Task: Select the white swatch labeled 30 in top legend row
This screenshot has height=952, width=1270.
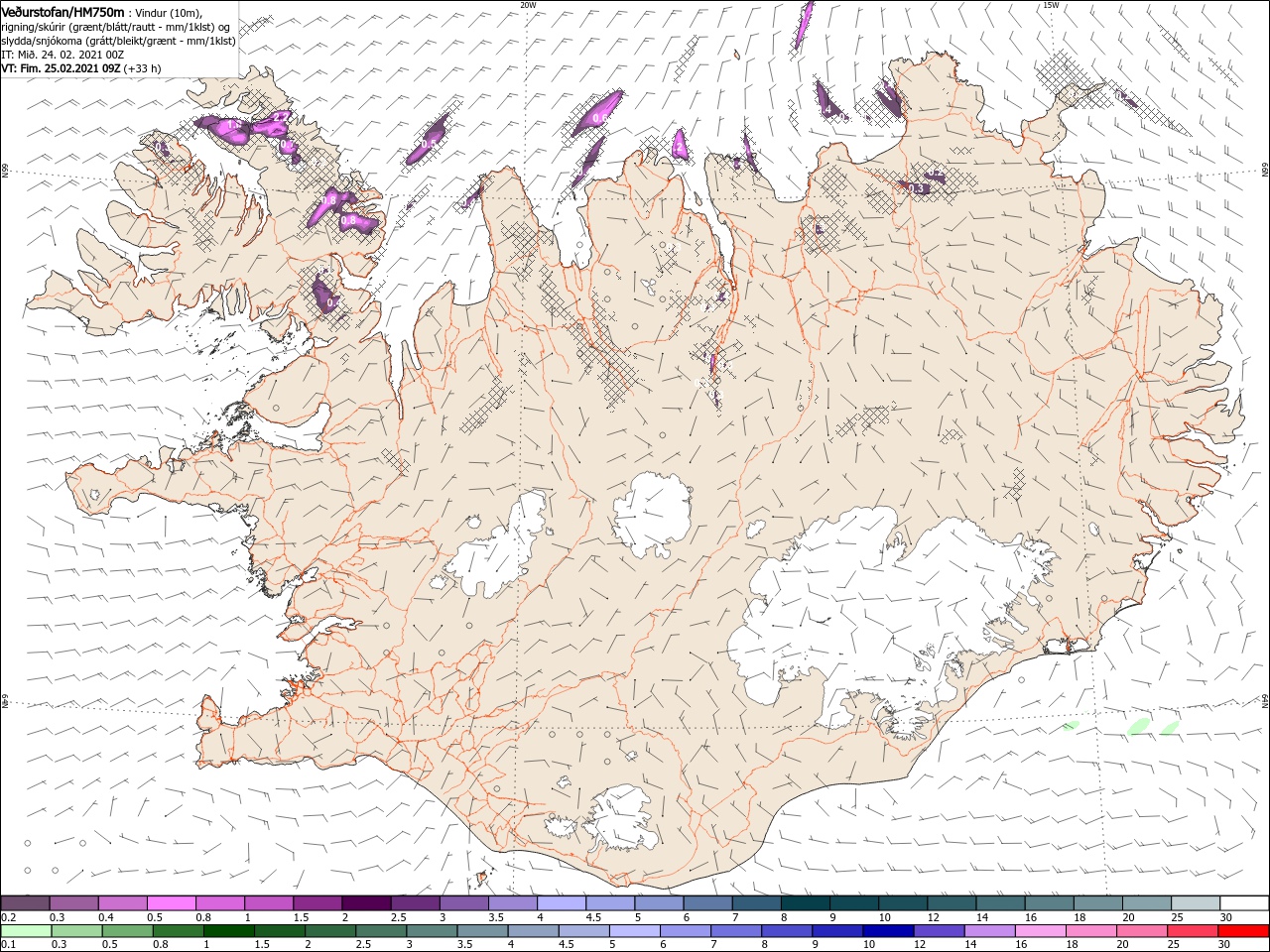Action: click(1244, 902)
